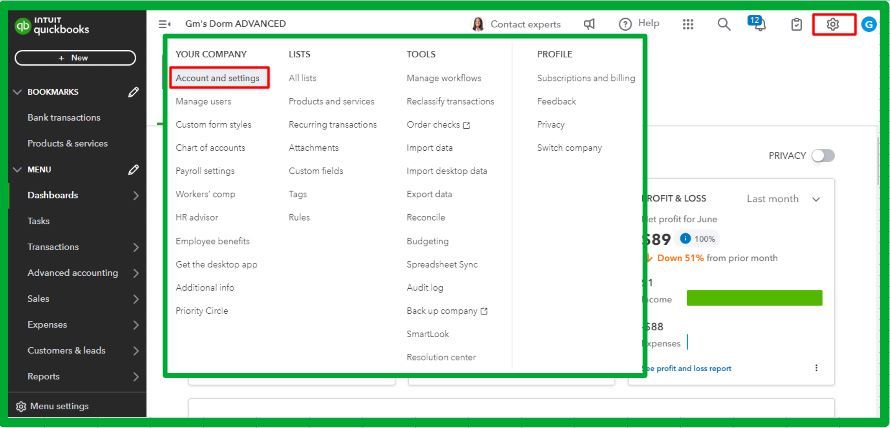Click Contact experts text
The height and width of the screenshot is (428, 890).
pos(526,24)
